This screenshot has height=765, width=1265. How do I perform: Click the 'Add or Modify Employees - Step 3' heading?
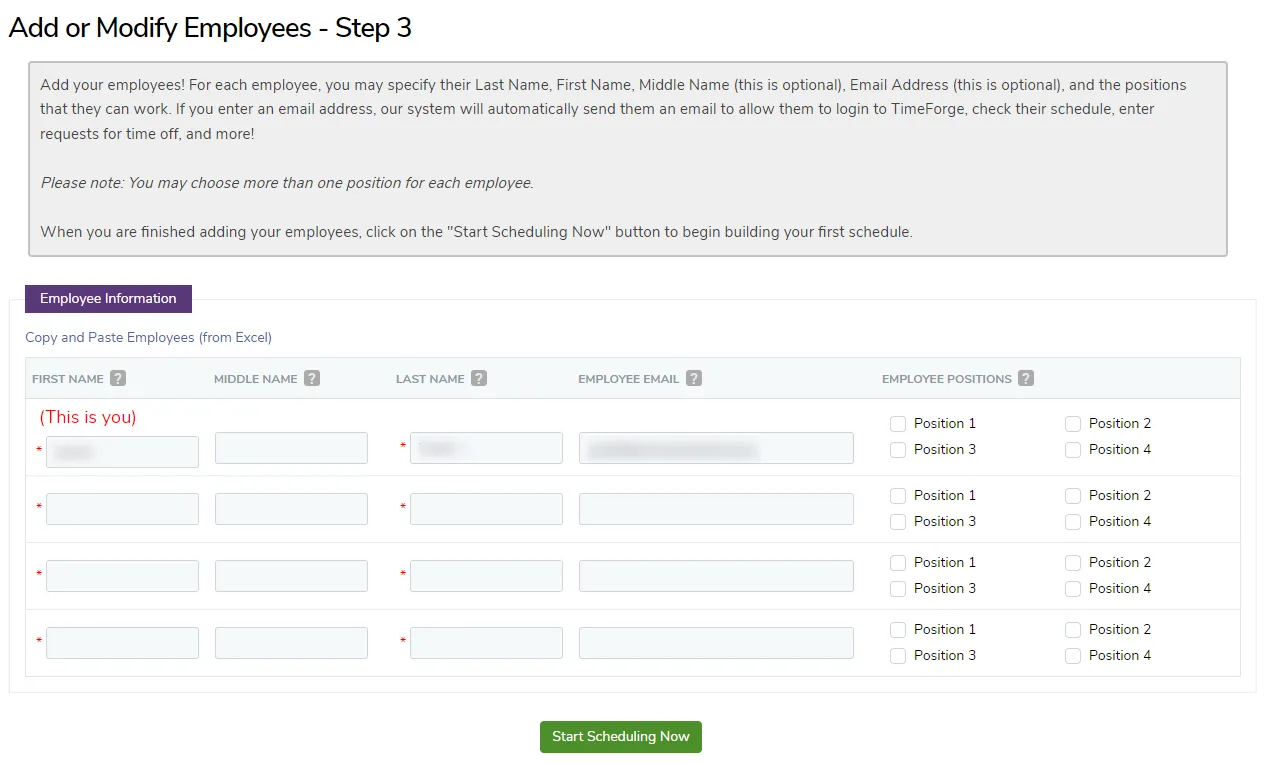coord(210,28)
